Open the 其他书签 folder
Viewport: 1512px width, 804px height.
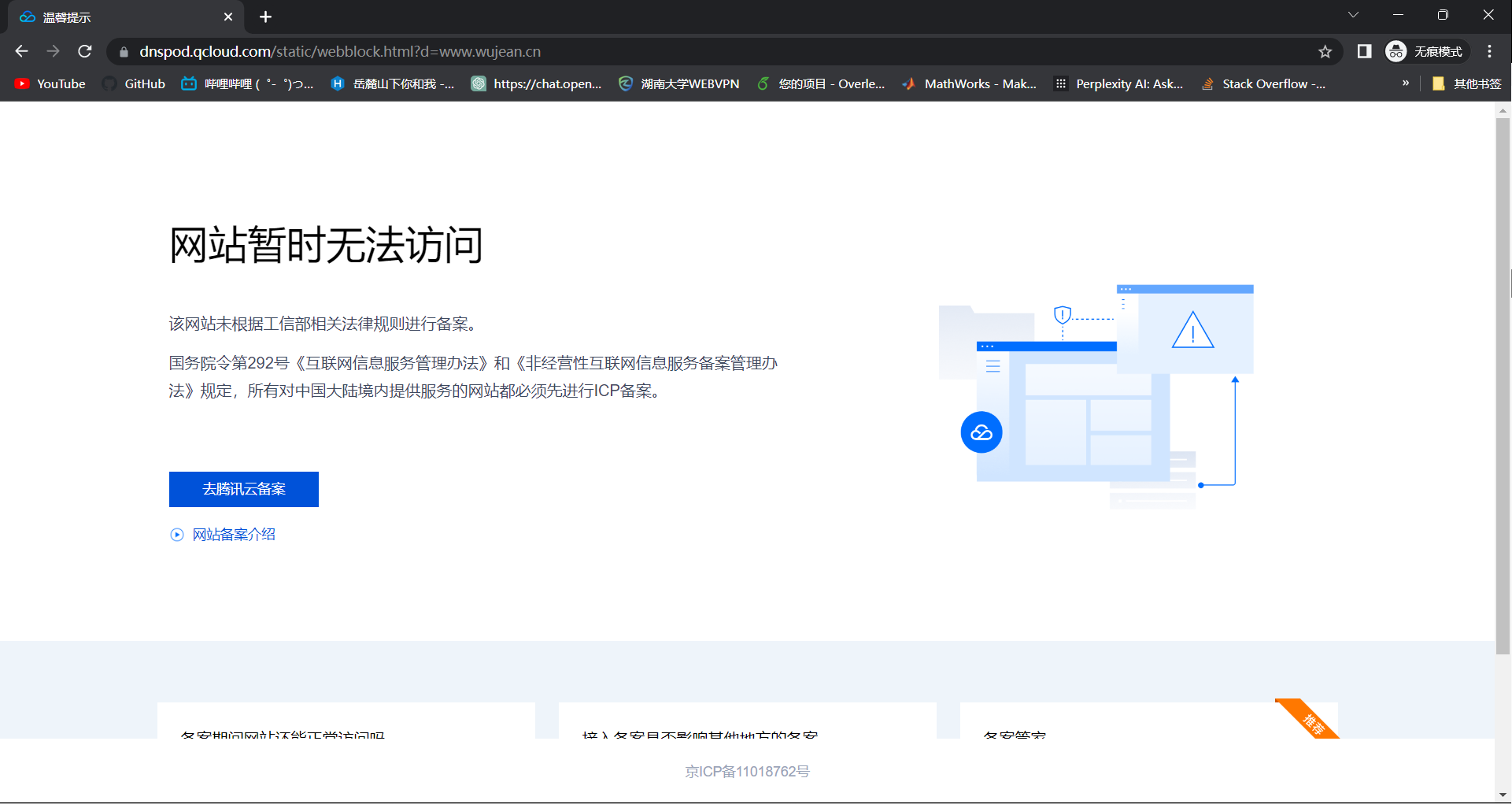point(1467,83)
